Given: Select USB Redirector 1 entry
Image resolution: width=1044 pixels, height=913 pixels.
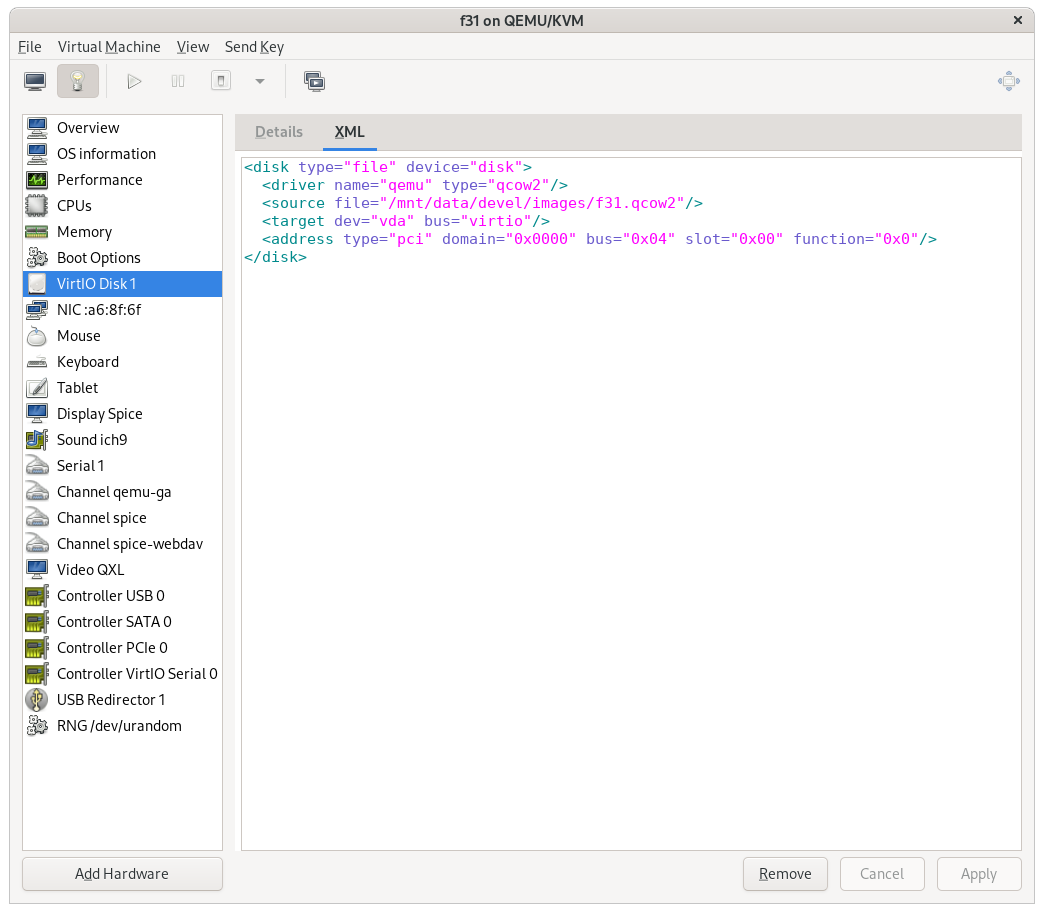Looking at the screenshot, I should click(x=123, y=699).
